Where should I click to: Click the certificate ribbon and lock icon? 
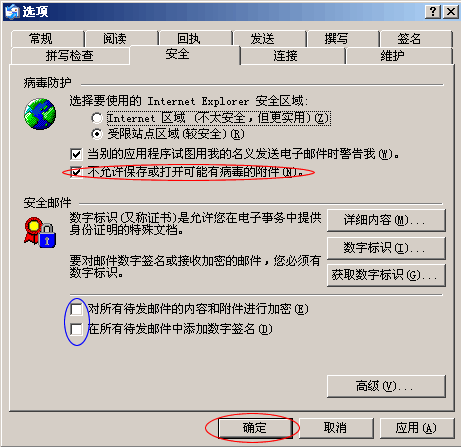(40, 232)
